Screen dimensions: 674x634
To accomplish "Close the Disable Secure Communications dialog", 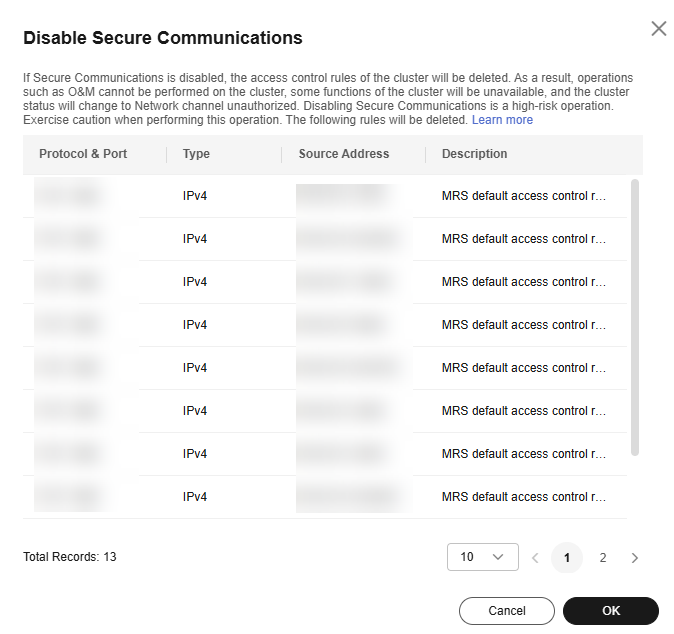I will point(659,29).
